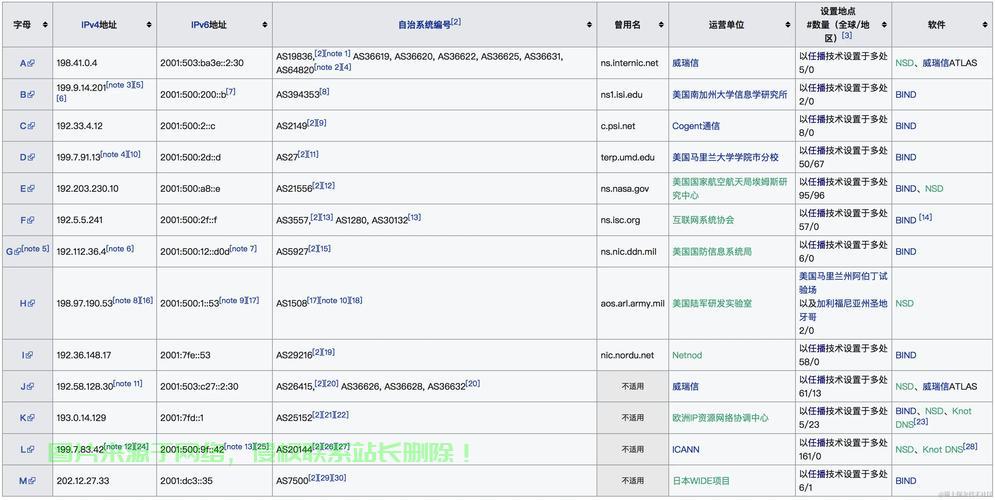This screenshot has height=500, width=995.
Task: Open 欧洲IP资源网络协调中心 link
Action: pos(720,418)
